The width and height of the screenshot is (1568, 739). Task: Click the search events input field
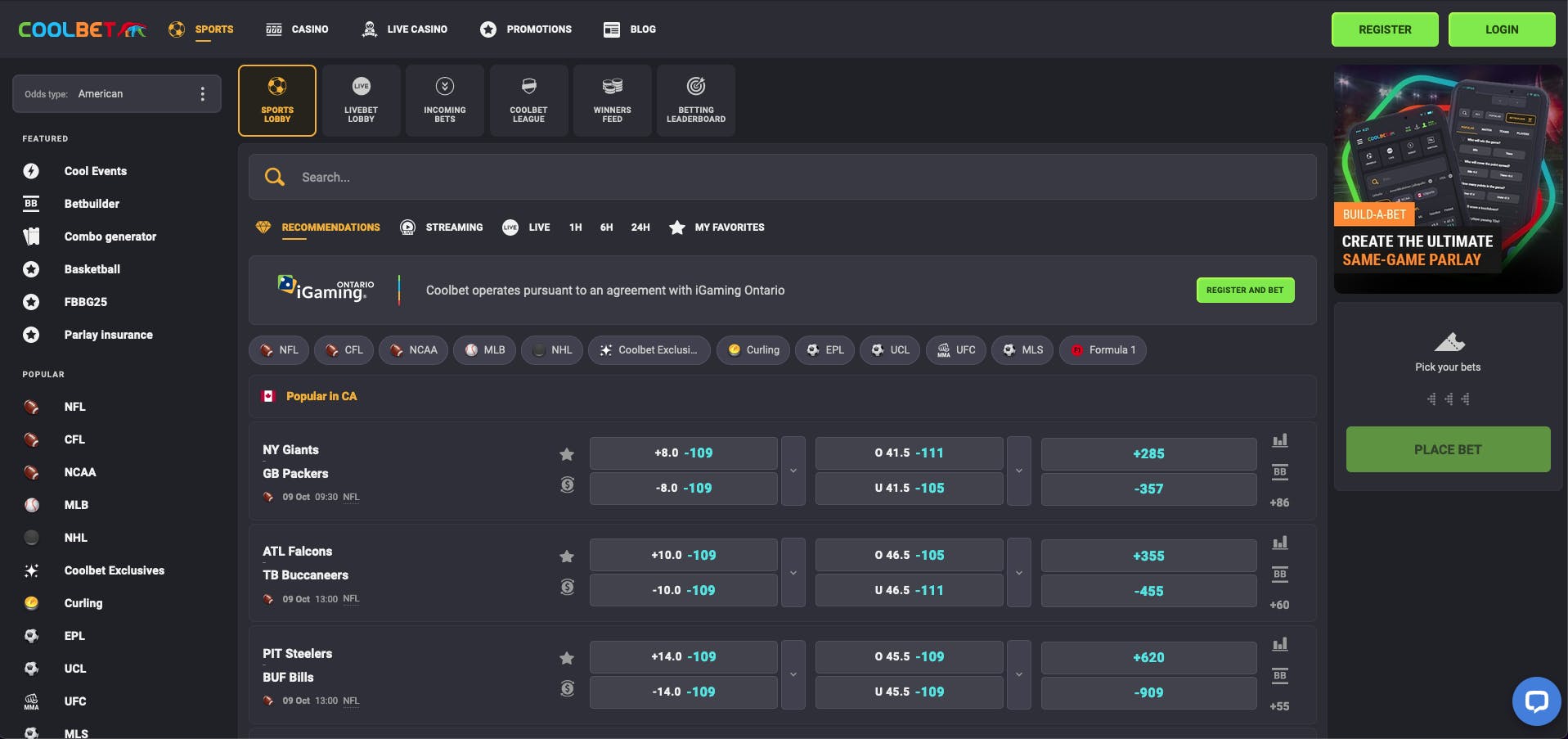(781, 177)
